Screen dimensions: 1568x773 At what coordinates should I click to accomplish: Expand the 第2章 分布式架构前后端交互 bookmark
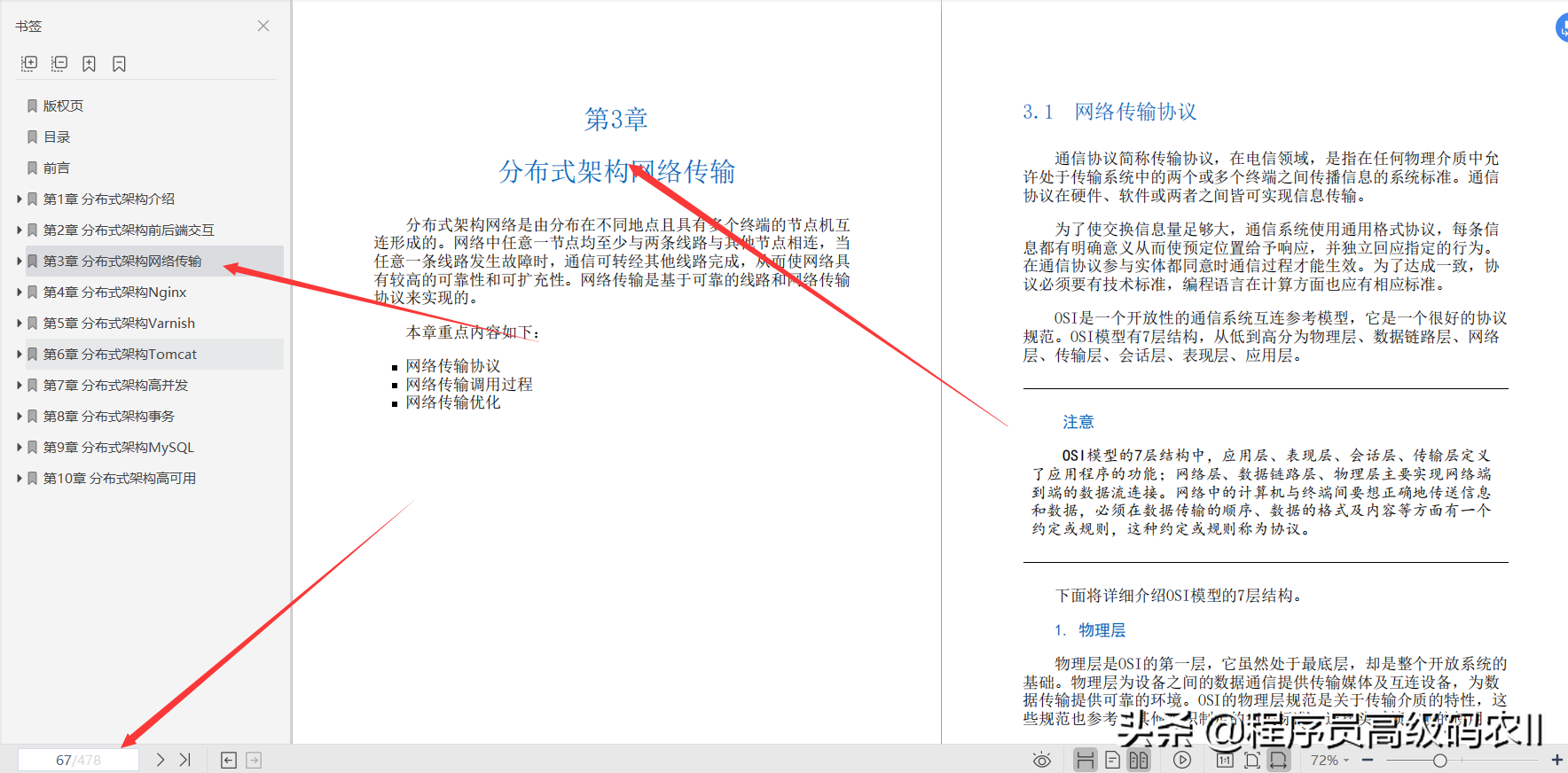coord(20,230)
